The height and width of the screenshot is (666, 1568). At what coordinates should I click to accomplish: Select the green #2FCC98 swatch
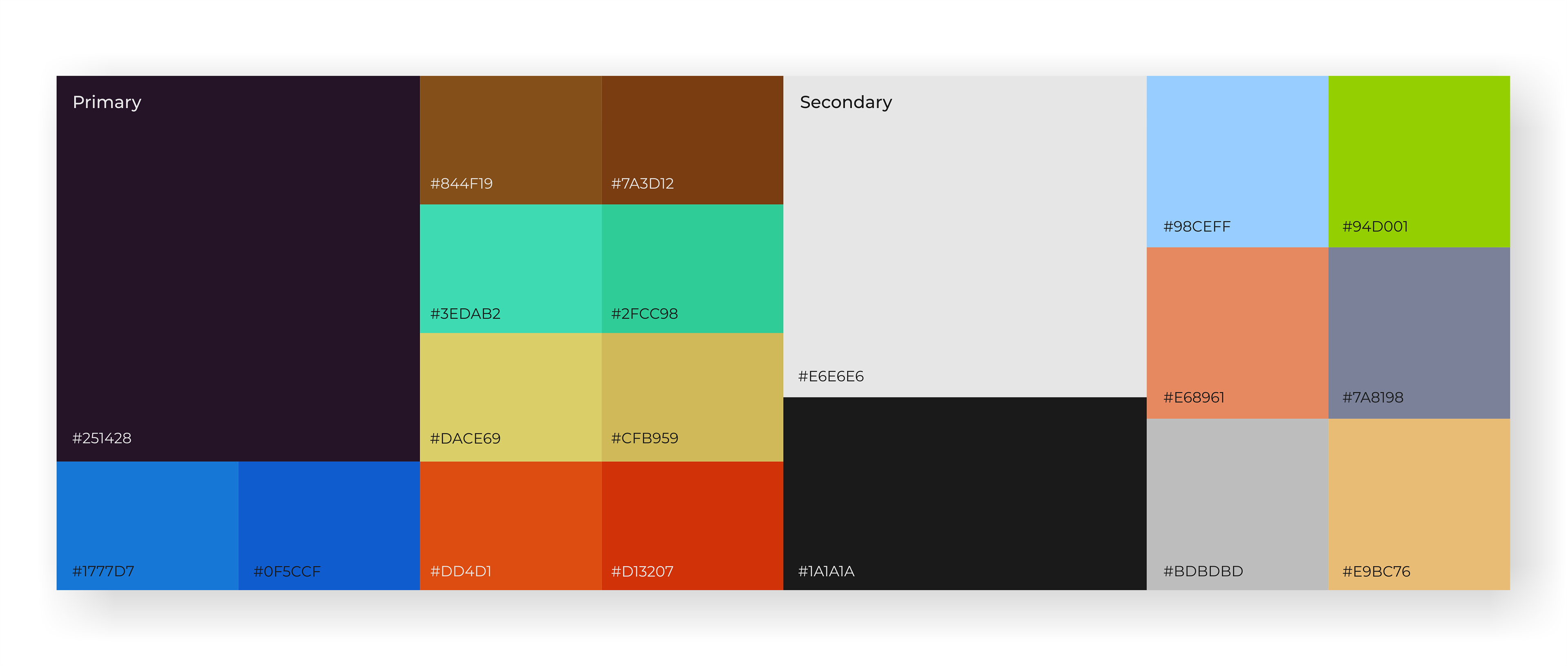pos(692,268)
